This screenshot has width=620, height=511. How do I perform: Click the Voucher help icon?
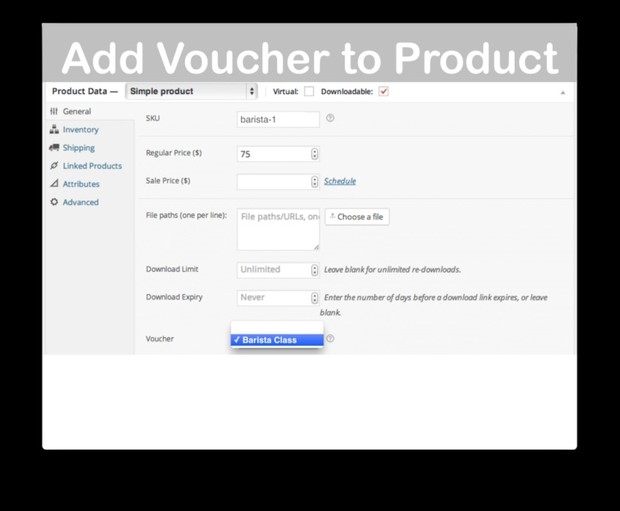[330, 339]
